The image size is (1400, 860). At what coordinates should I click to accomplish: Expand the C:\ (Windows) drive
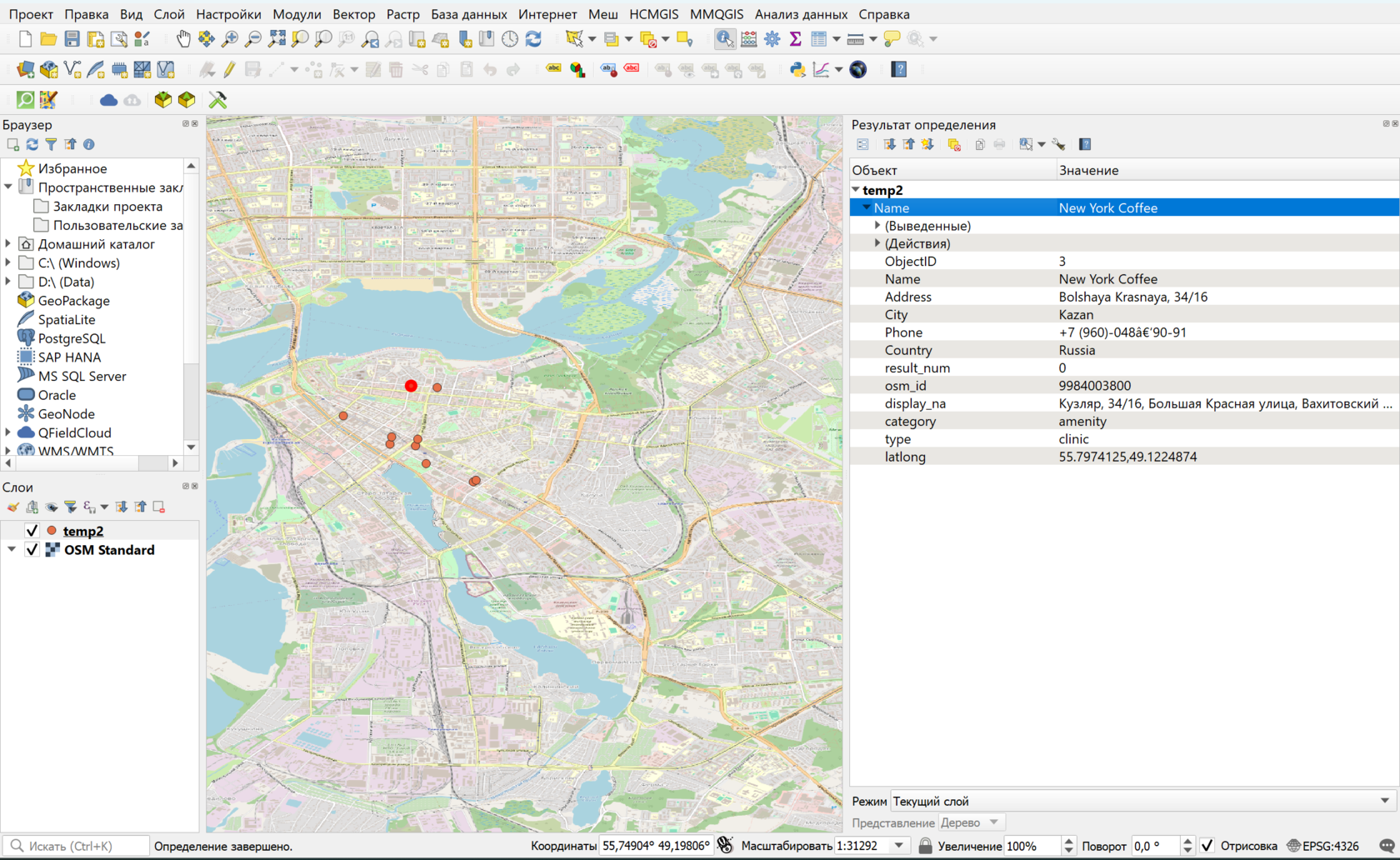point(8,263)
